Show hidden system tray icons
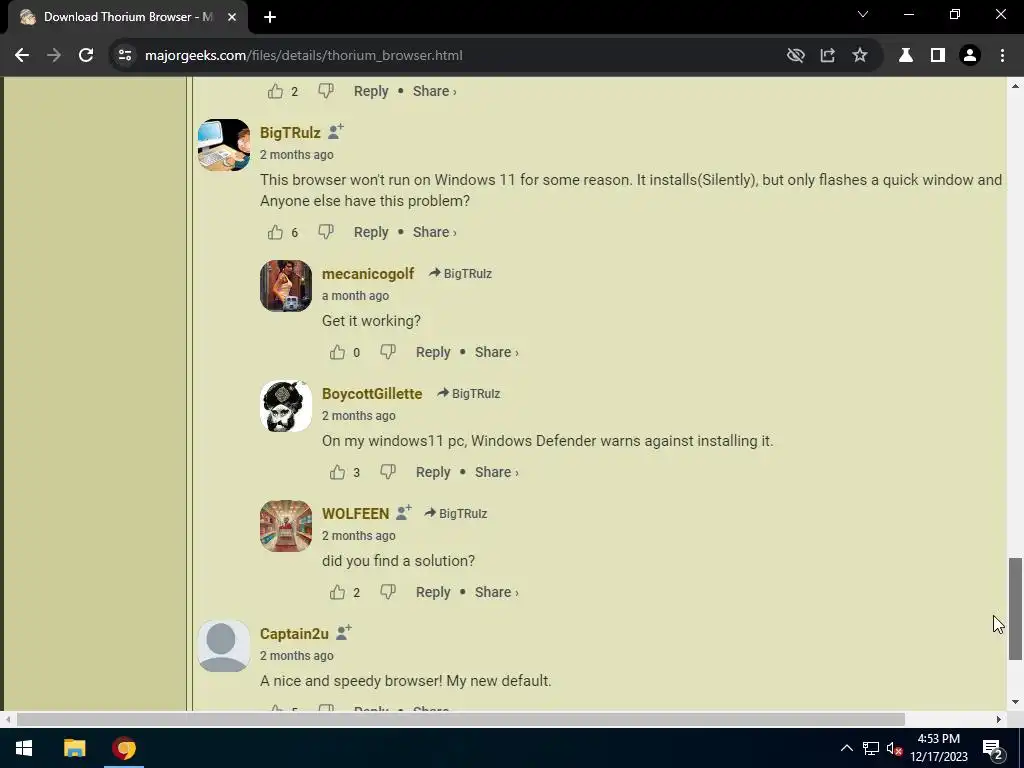Screen dimensions: 1024x768 pyautogui.click(x=846, y=749)
